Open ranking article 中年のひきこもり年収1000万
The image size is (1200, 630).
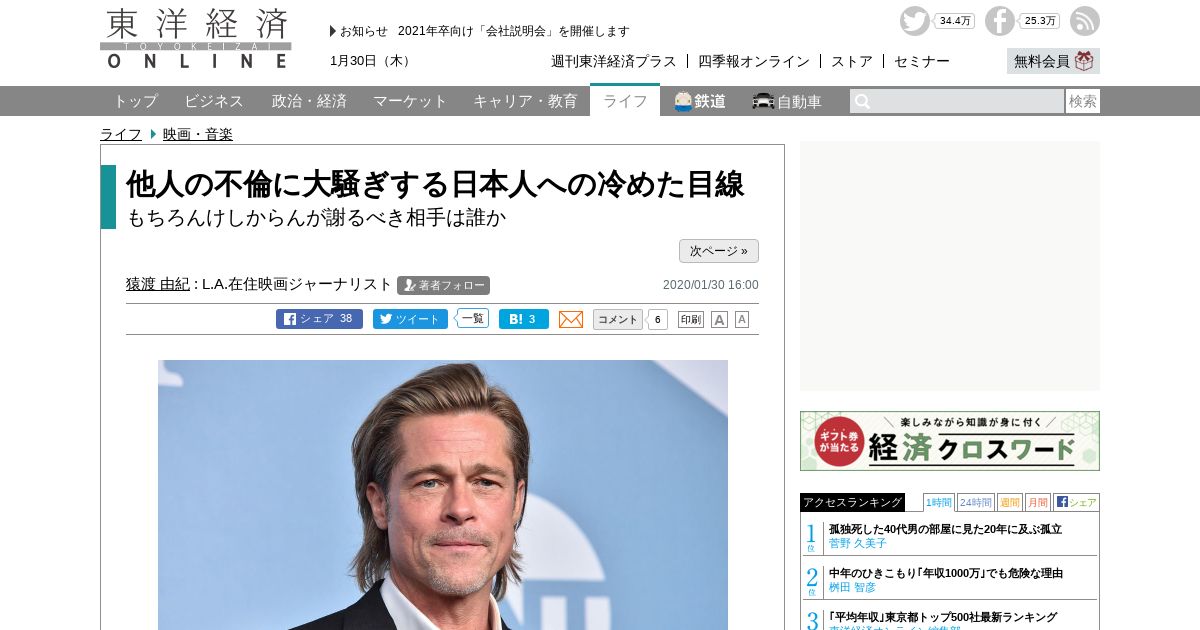point(946,573)
